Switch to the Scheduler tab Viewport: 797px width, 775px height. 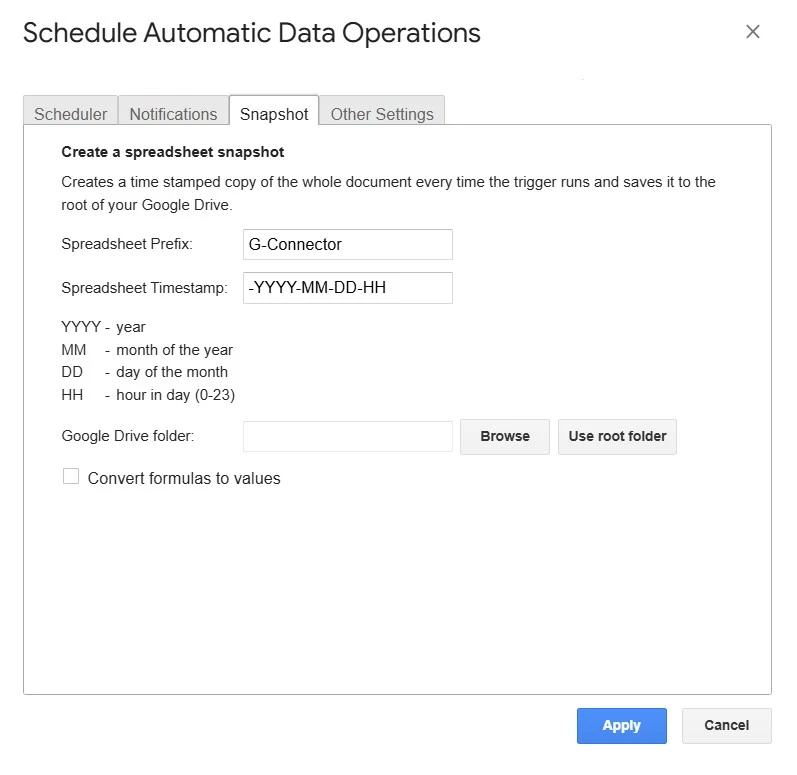tap(70, 114)
